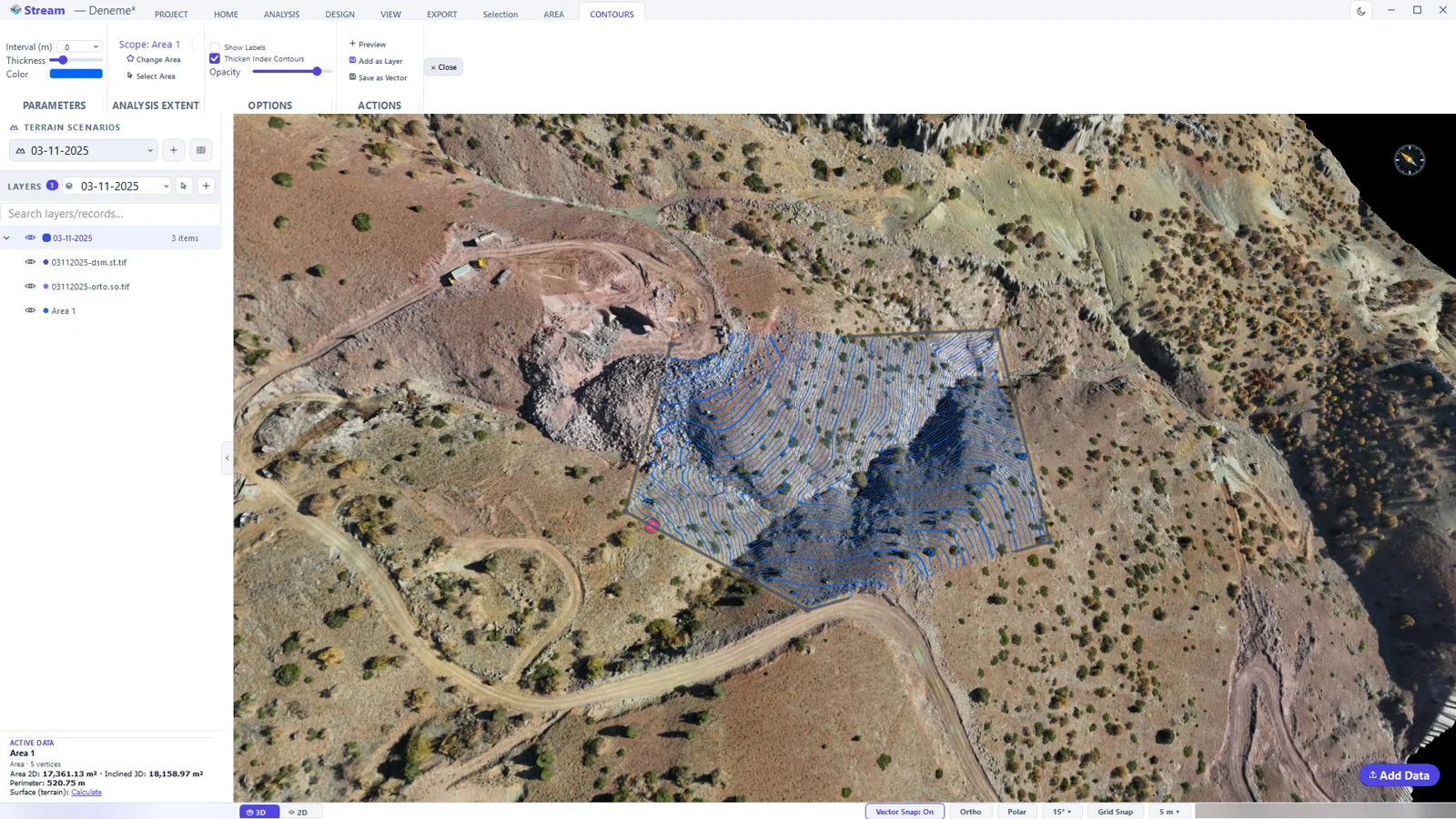Open the ANALYSIS tab
The width and height of the screenshot is (1456, 819).
tap(281, 15)
